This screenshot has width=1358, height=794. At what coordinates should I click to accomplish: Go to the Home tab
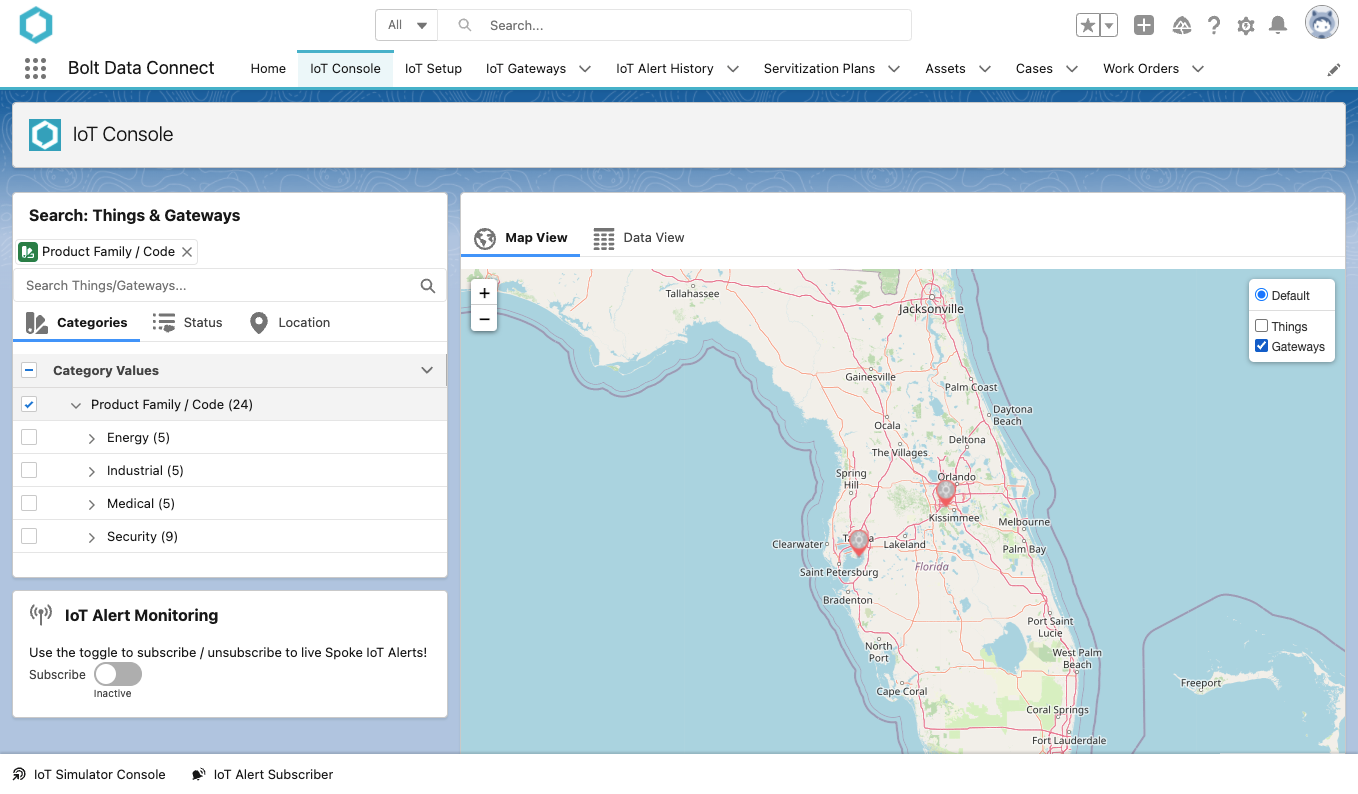[x=268, y=69]
